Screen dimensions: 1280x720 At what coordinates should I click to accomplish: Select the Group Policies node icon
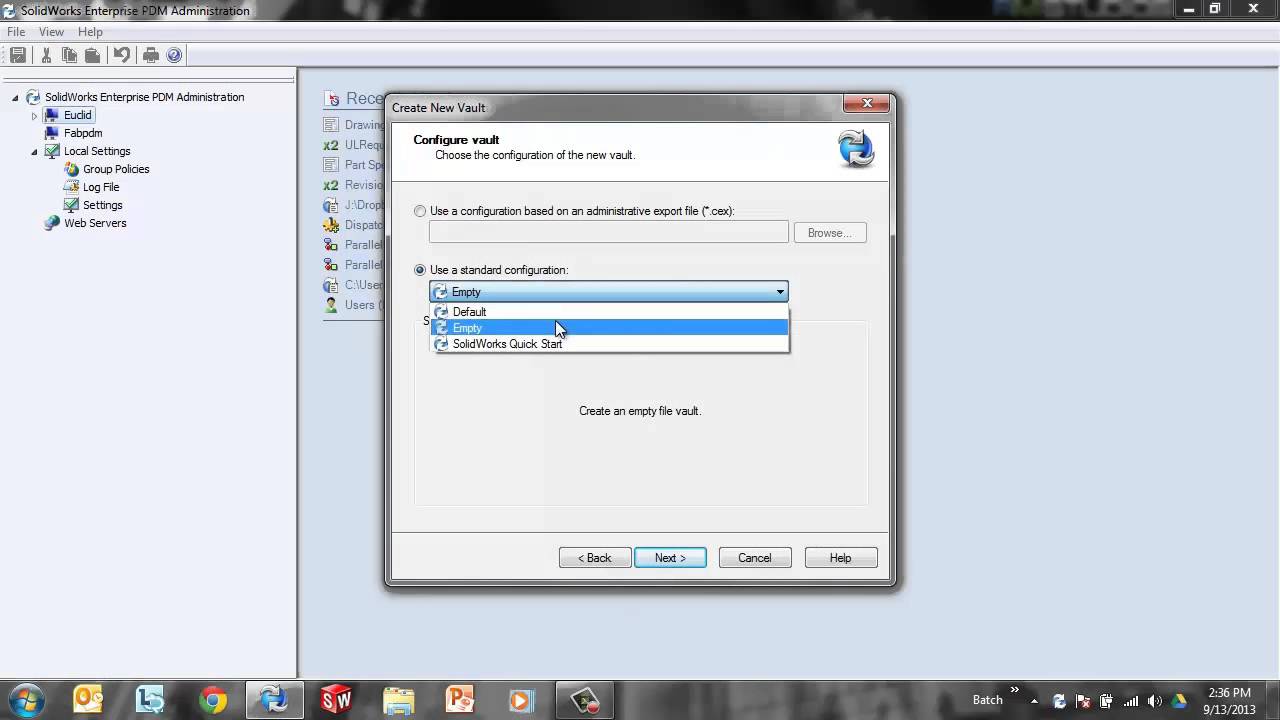click(x=71, y=169)
